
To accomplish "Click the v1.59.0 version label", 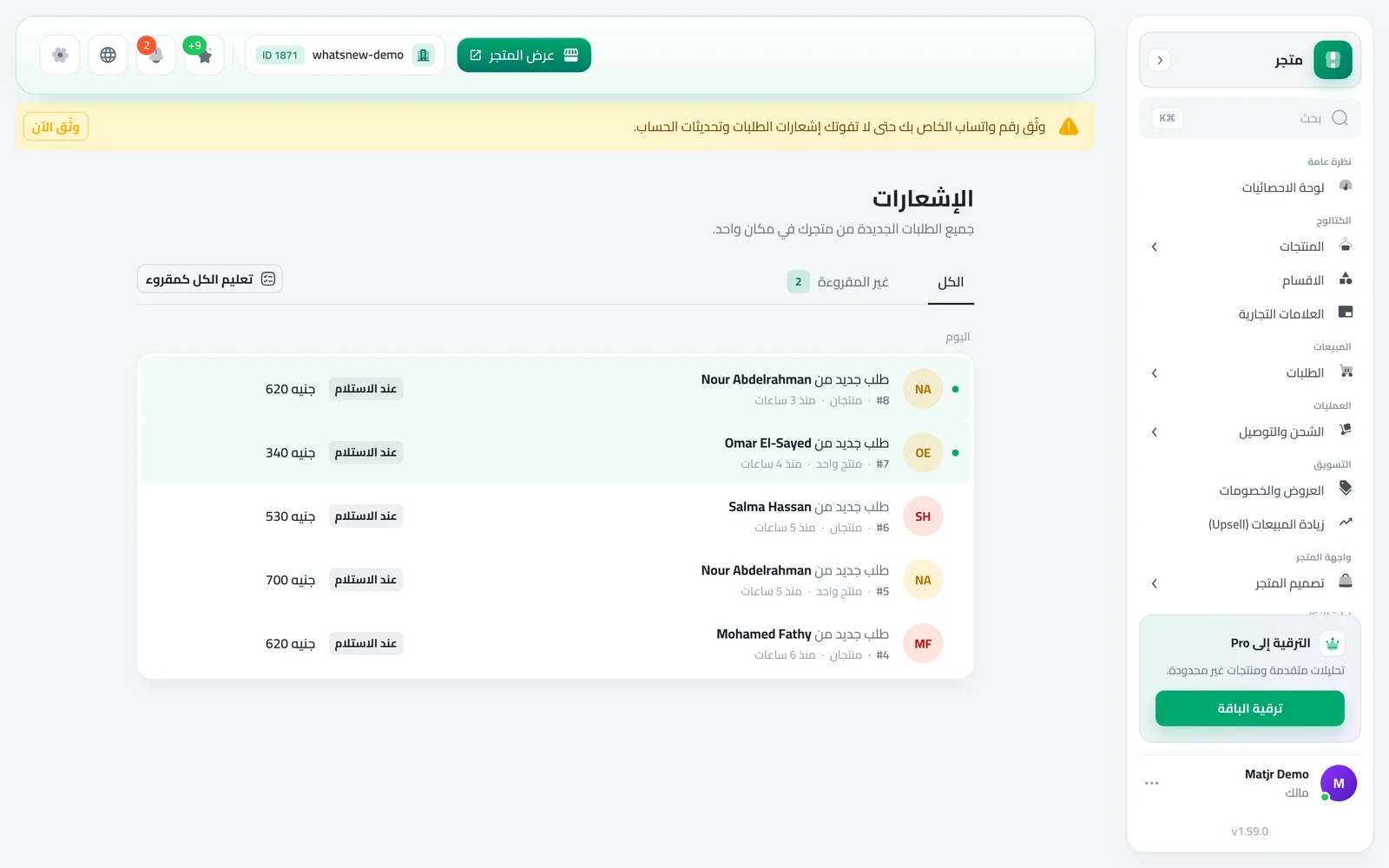I will tap(1250, 832).
